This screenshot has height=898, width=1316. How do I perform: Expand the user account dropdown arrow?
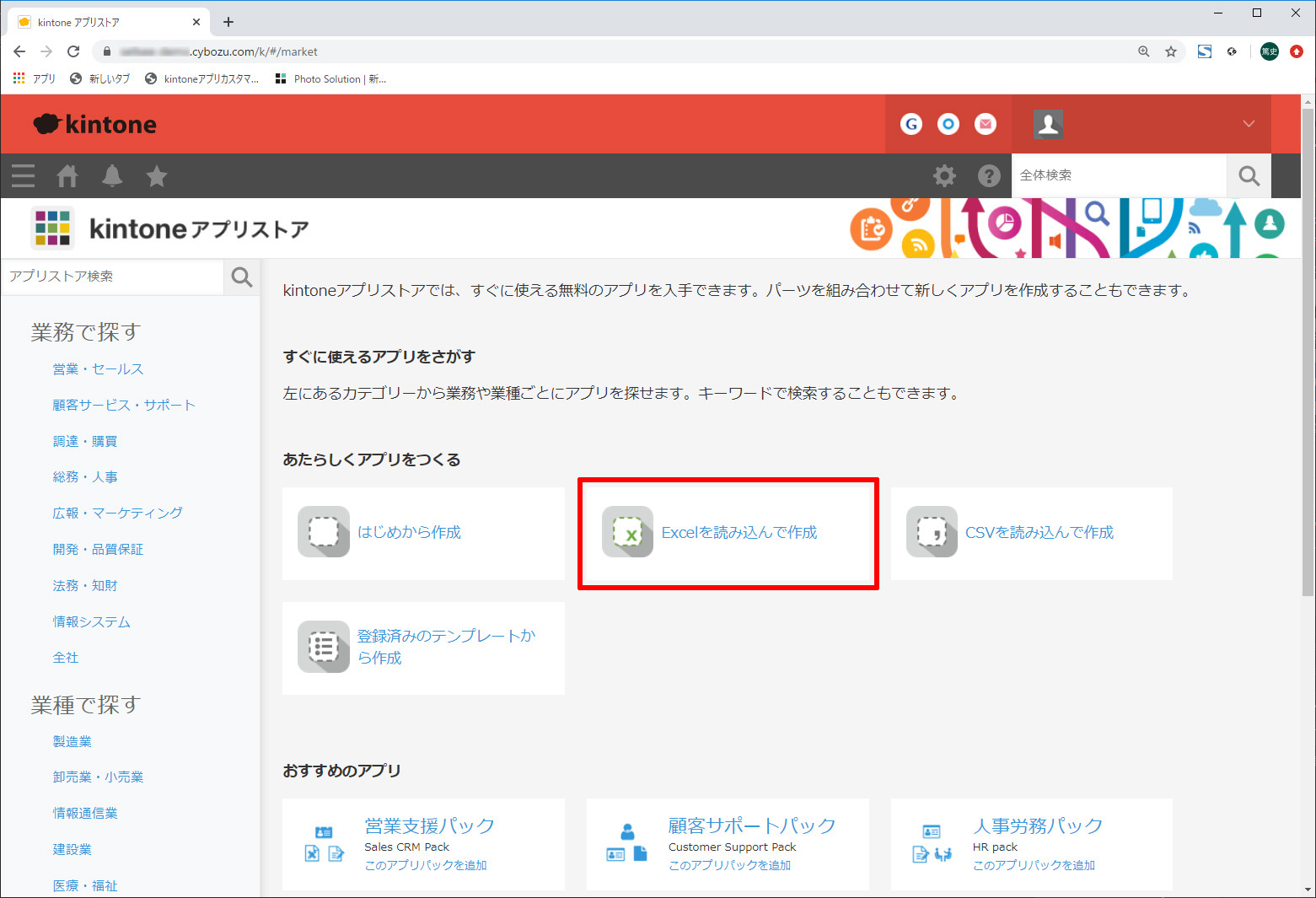pyautogui.click(x=1249, y=124)
